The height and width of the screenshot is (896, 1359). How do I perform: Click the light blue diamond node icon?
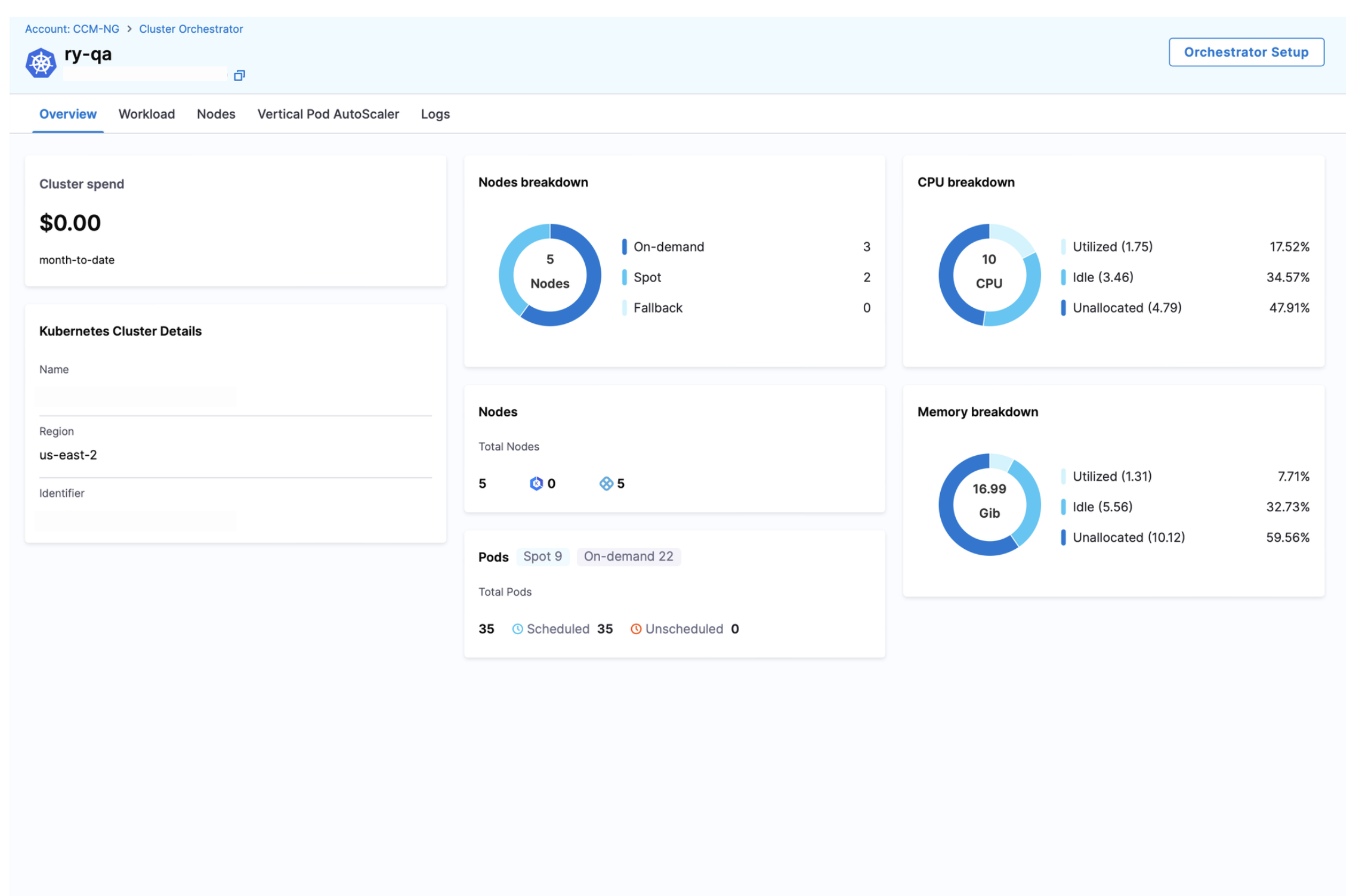pyautogui.click(x=606, y=483)
